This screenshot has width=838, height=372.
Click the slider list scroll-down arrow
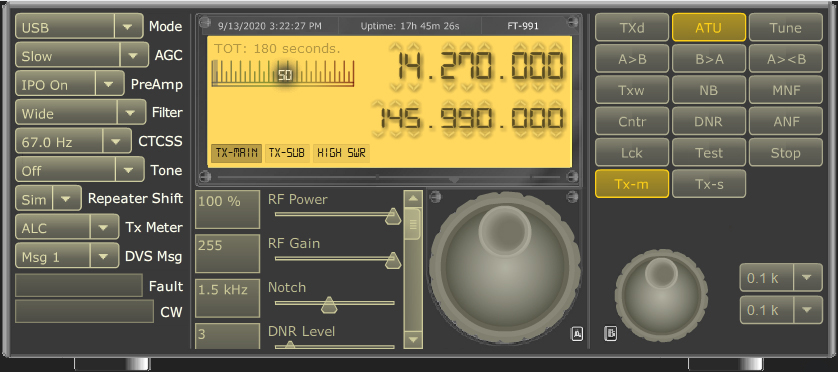click(412, 339)
